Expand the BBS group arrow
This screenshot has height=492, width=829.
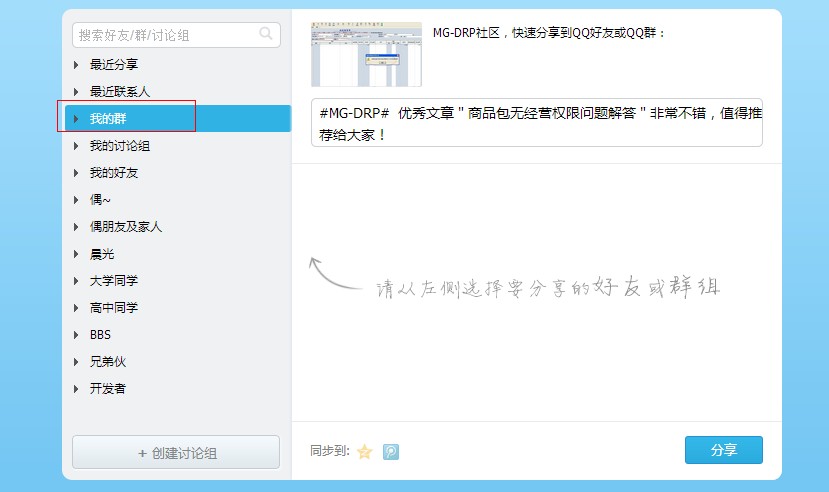click(x=76, y=335)
